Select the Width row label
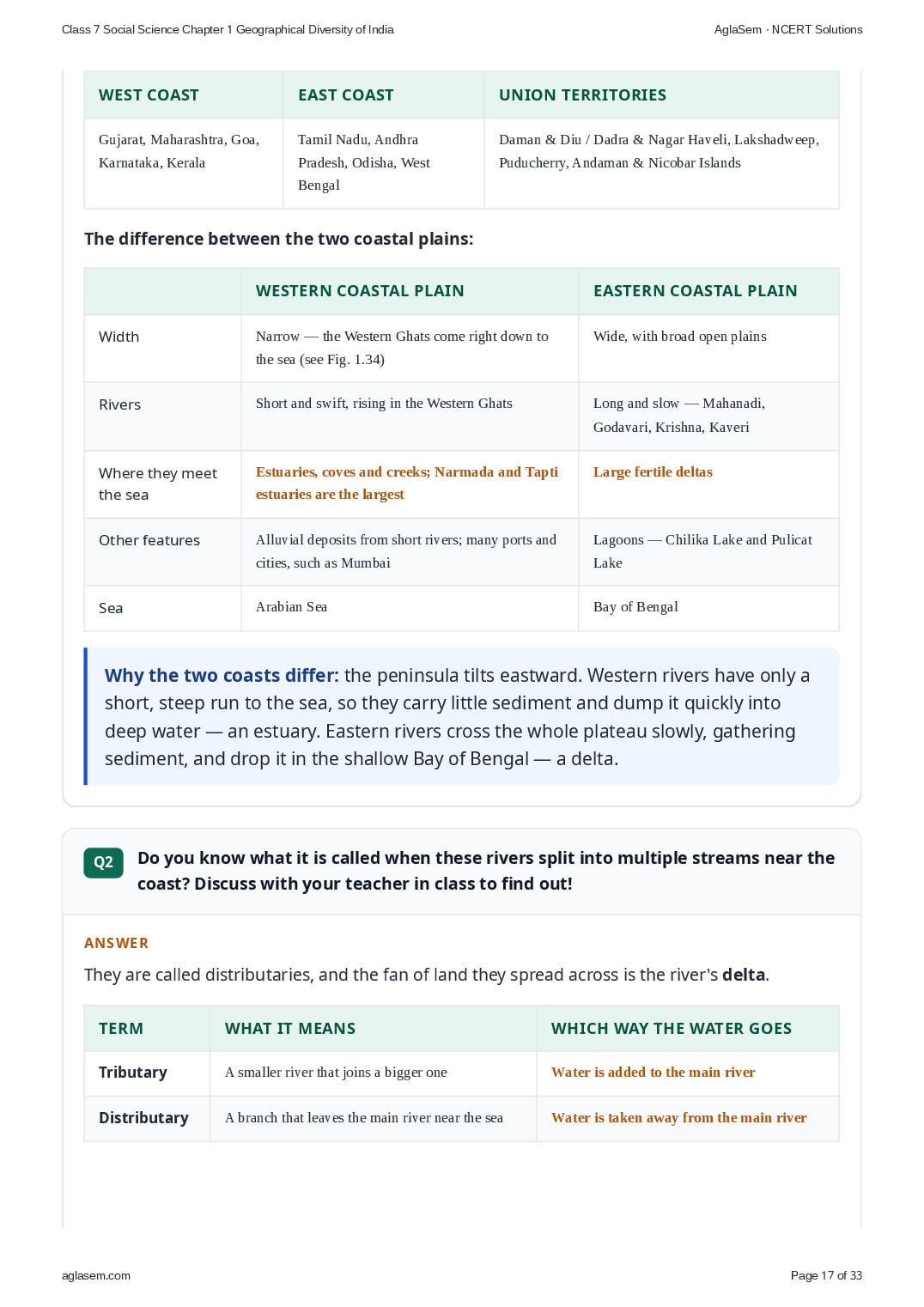This screenshot has height=1307, width=924. pyautogui.click(x=119, y=337)
